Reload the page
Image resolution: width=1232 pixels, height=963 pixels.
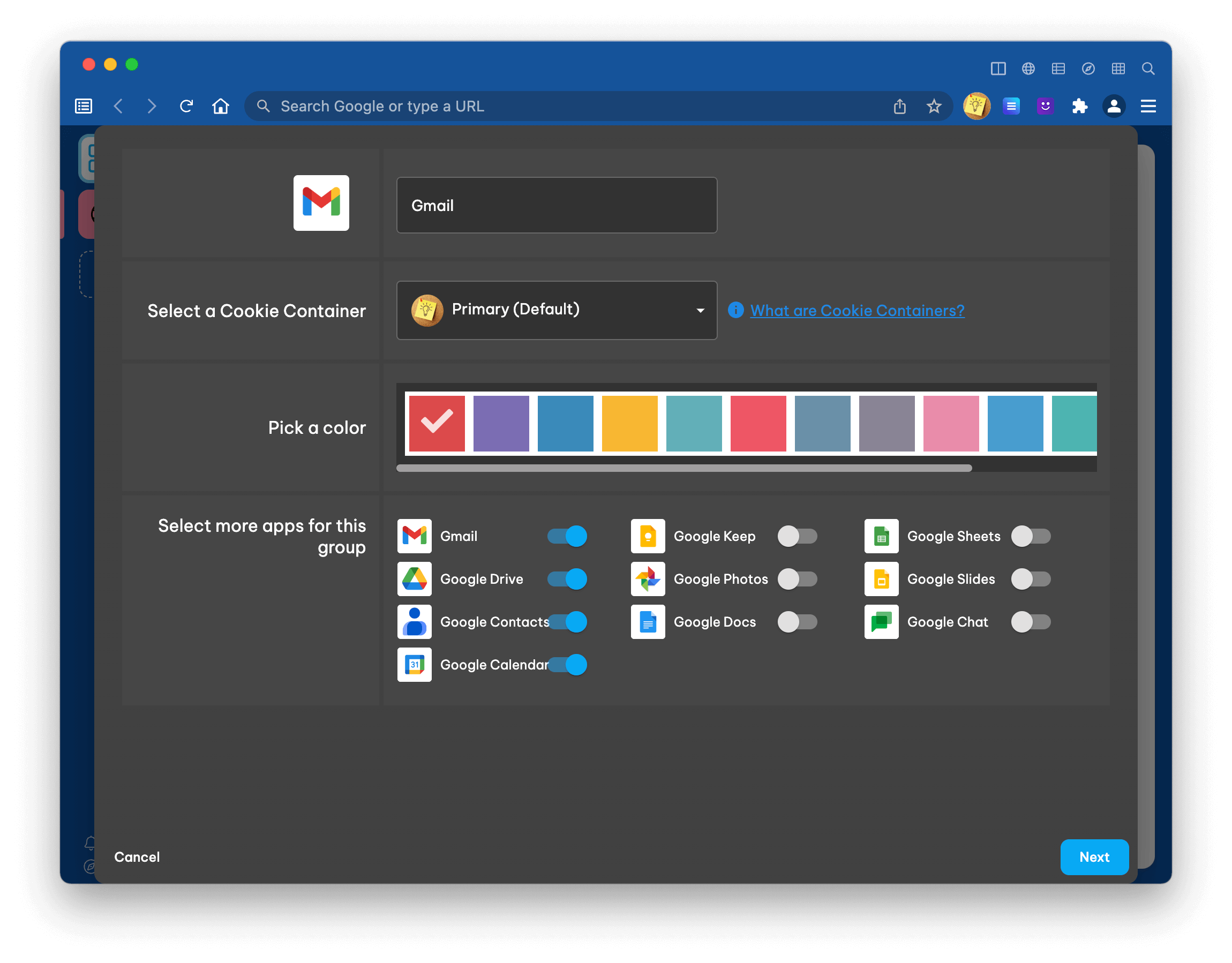(x=186, y=106)
